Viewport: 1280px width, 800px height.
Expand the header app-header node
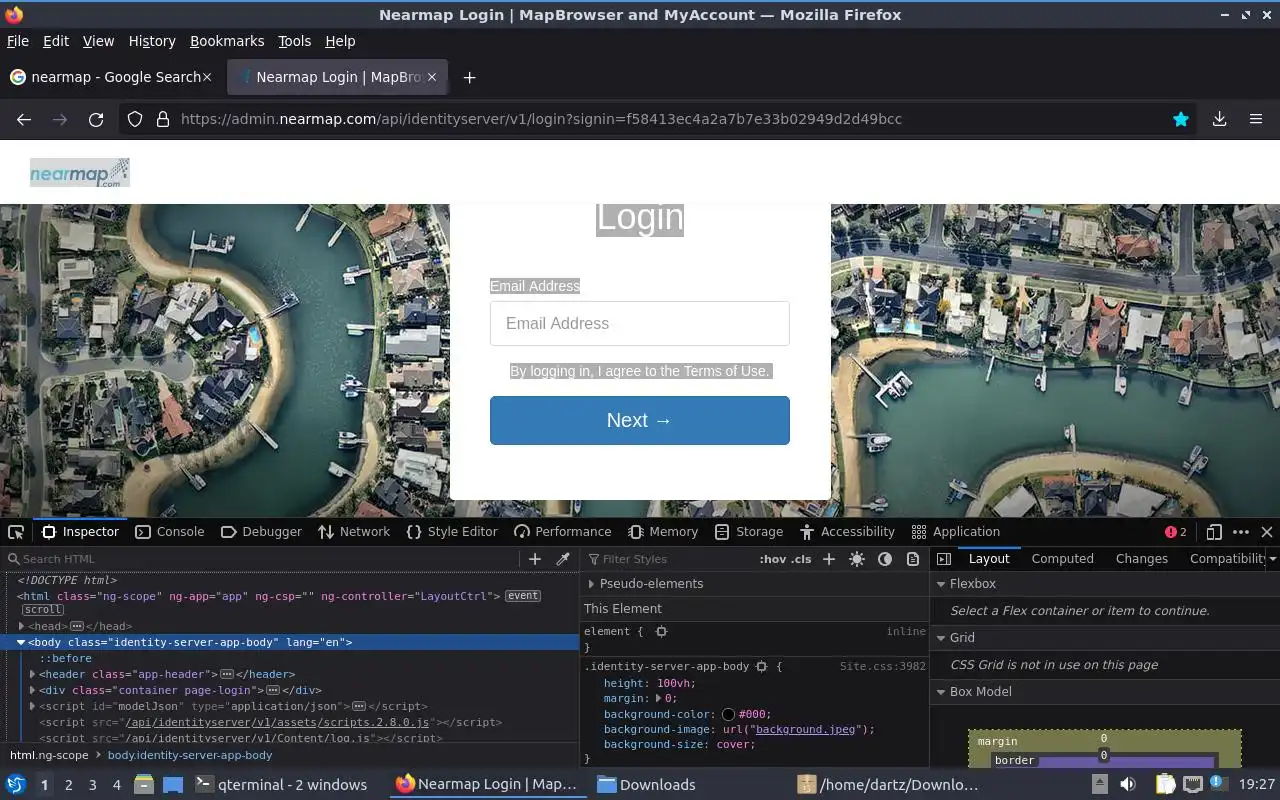coord(32,674)
